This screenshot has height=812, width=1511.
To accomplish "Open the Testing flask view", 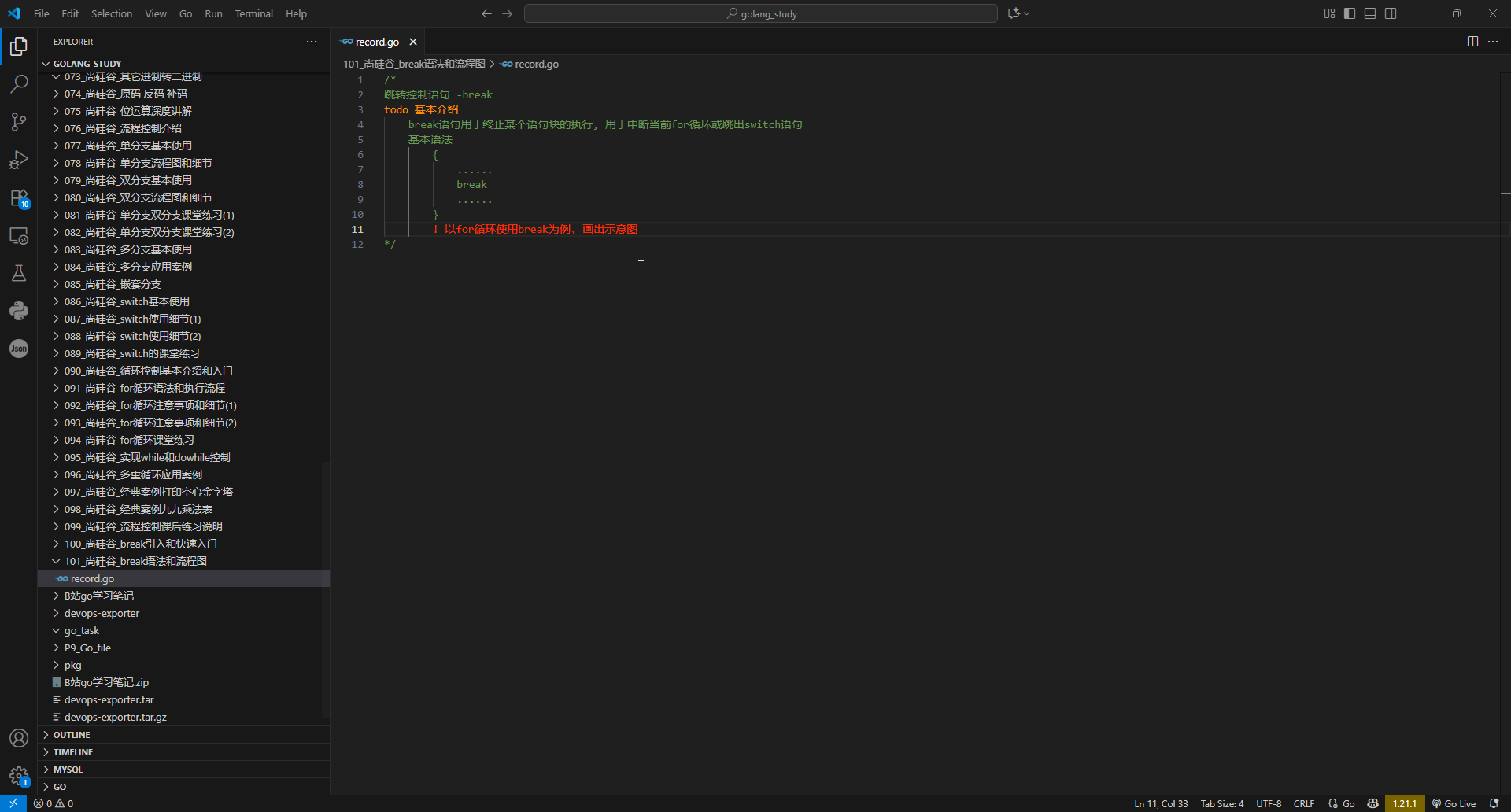I will pyautogui.click(x=19, y=273).
